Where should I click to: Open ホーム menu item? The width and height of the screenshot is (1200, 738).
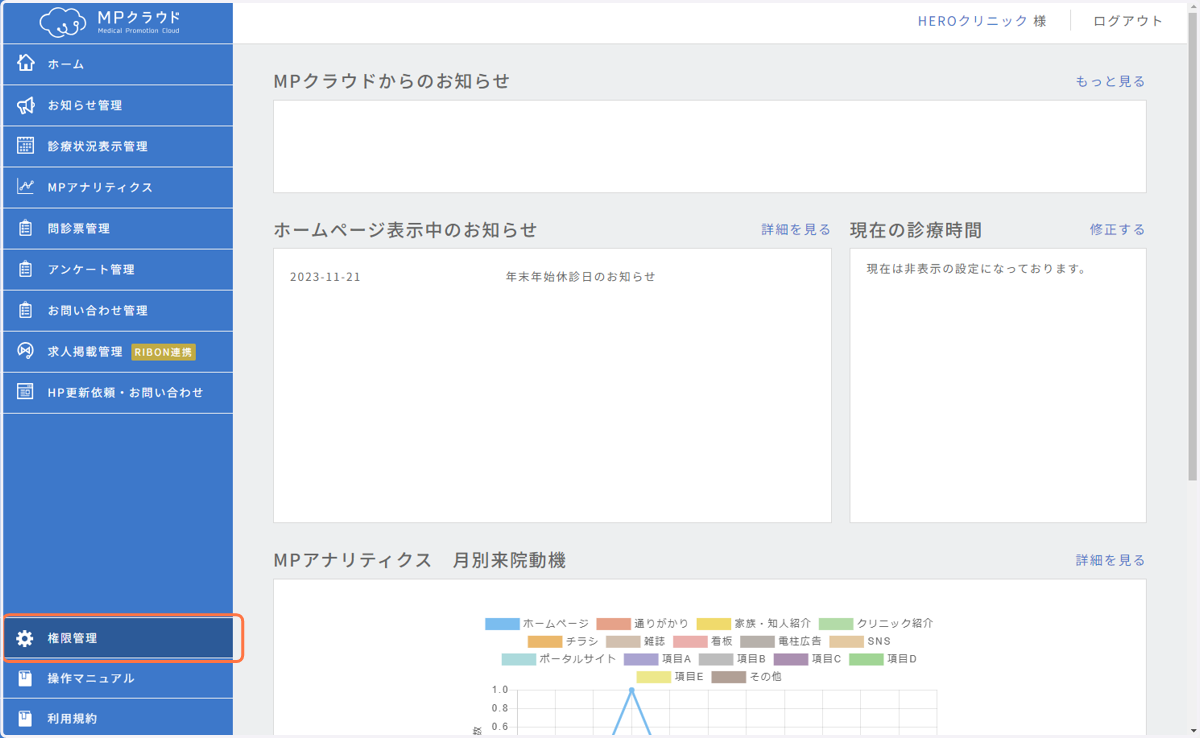tap(118, 64)
